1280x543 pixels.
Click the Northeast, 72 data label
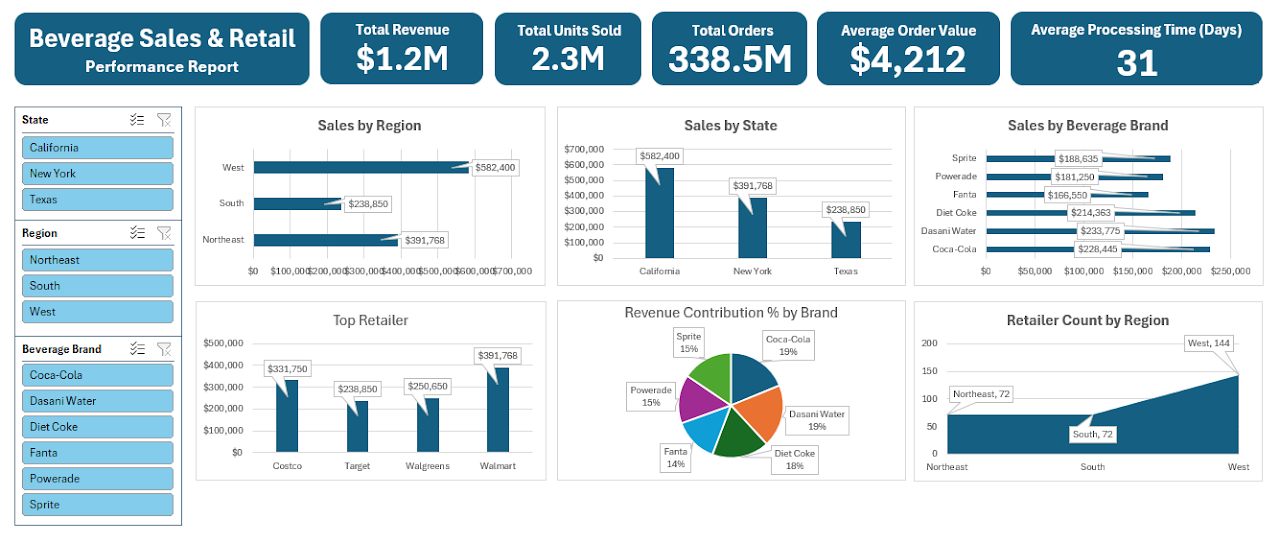tap(981, 394)
